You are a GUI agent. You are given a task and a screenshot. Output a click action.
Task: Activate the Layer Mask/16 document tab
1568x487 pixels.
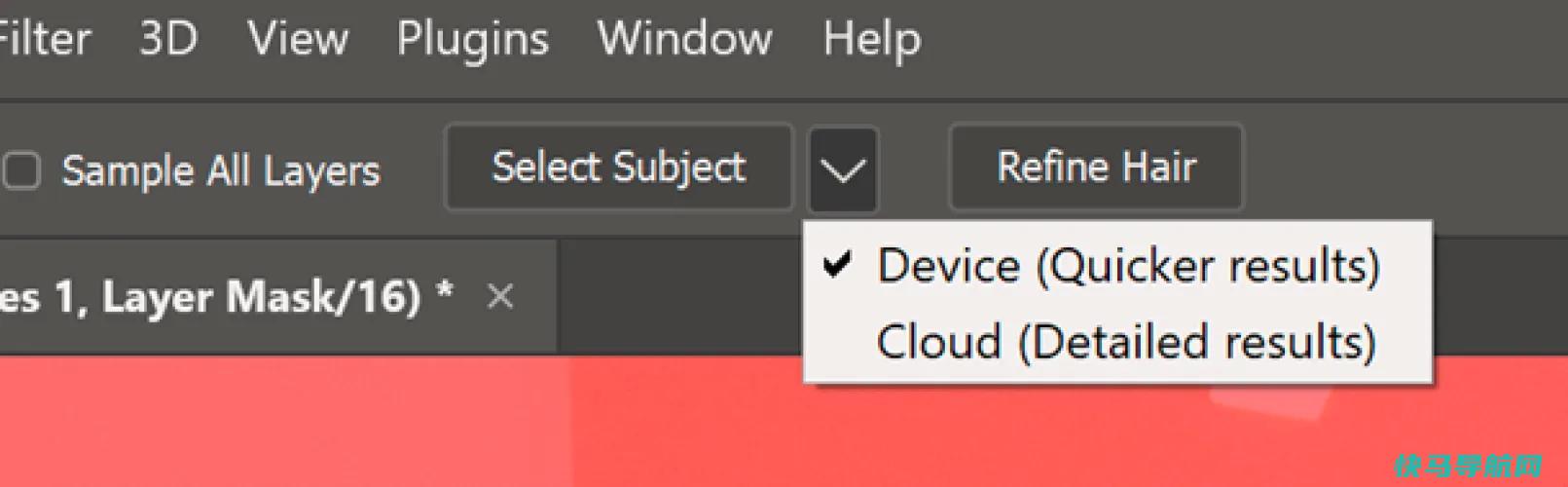[226, 296]
